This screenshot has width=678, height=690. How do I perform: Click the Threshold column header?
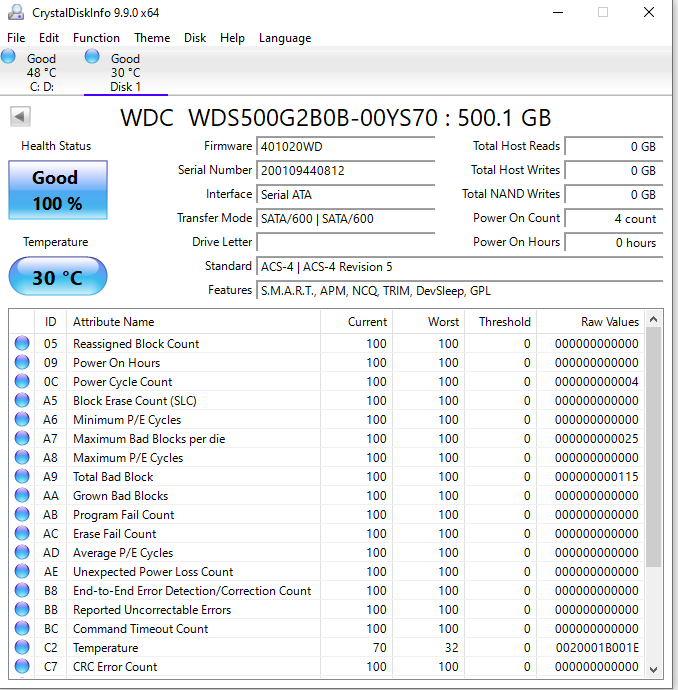click(501, 322)
